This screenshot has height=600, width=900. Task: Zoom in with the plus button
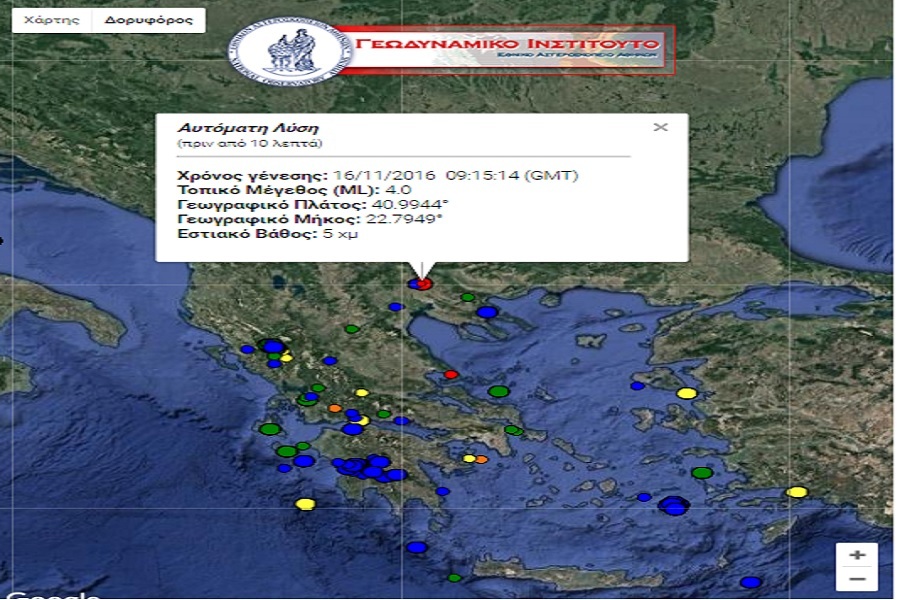857,555
